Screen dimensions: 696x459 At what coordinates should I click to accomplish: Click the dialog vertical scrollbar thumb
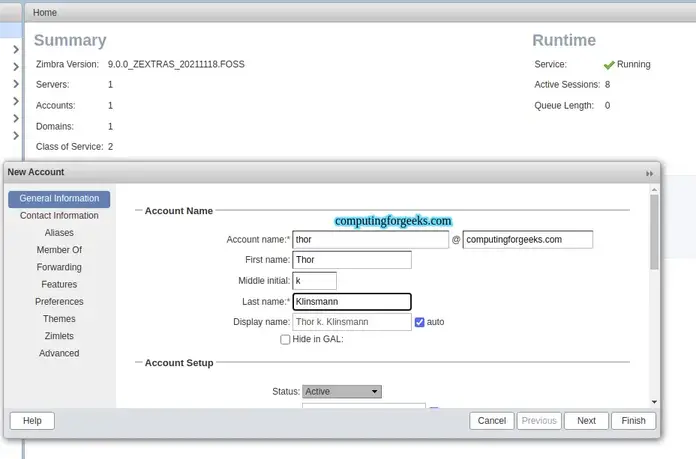654,232
